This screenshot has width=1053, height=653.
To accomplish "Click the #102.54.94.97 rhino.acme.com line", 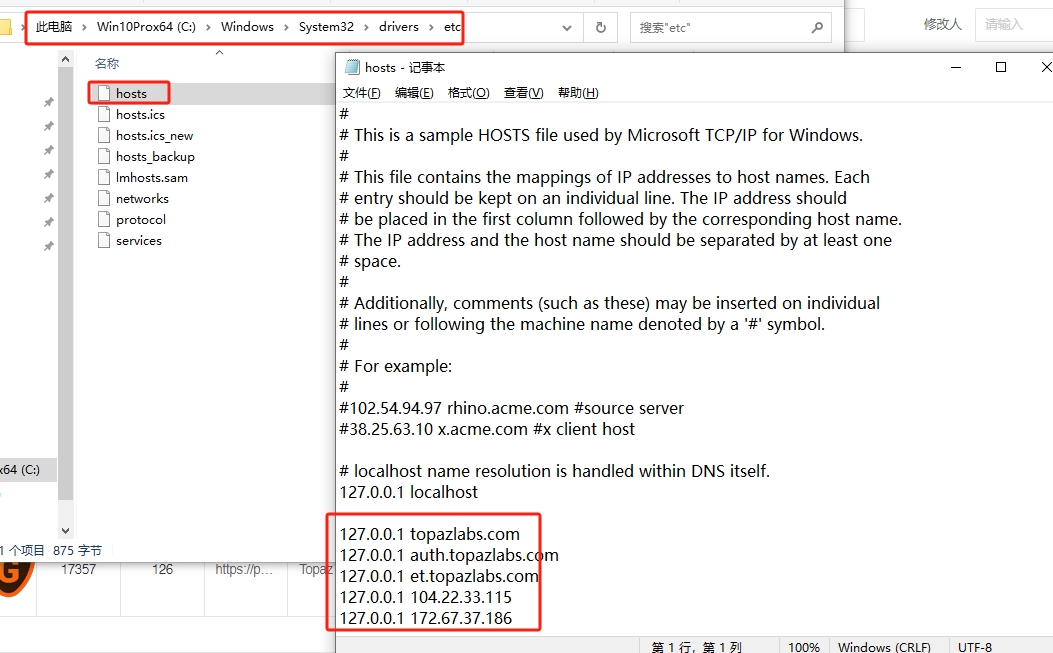I will (511, 408).
